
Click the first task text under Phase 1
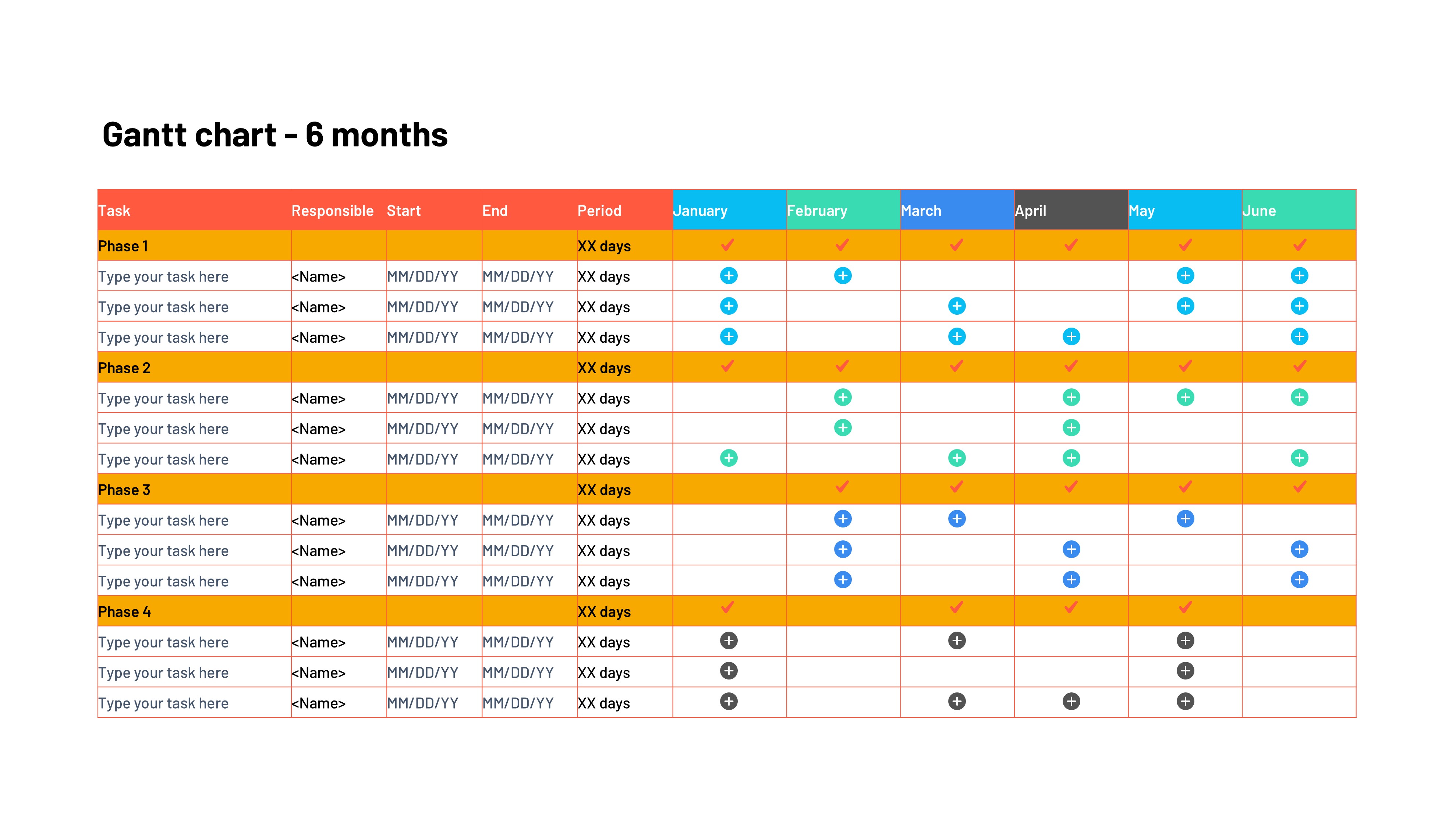click(163, 277)
